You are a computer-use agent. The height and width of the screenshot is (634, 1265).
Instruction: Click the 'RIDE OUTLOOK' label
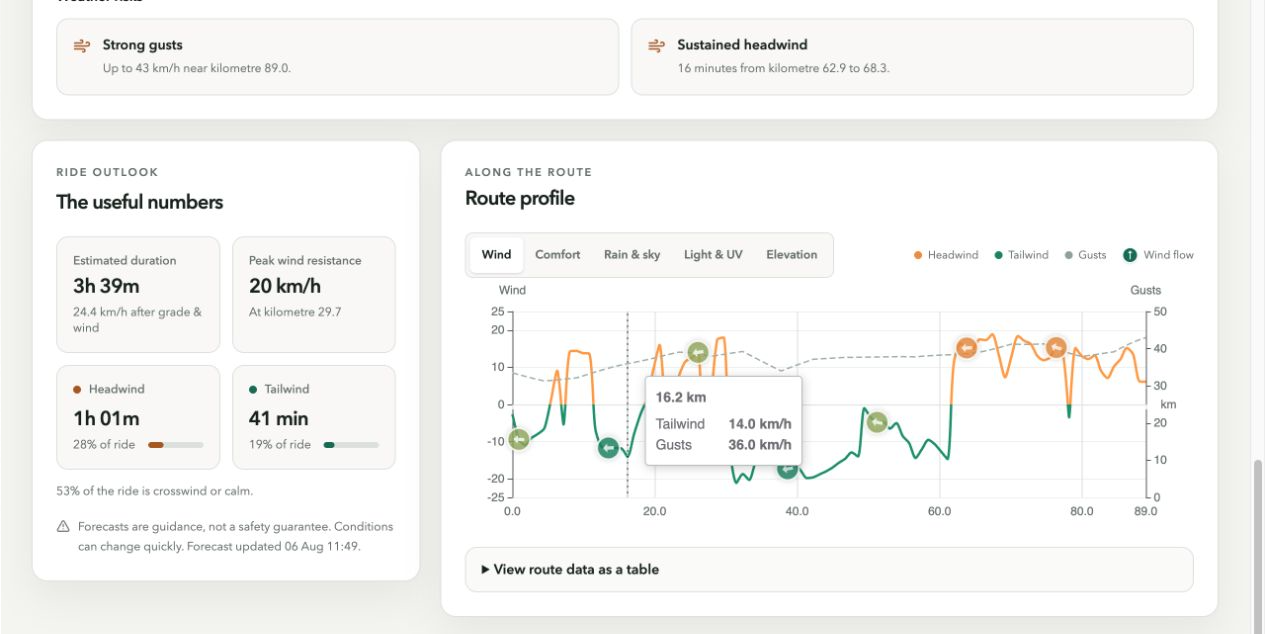click(107, 173)
